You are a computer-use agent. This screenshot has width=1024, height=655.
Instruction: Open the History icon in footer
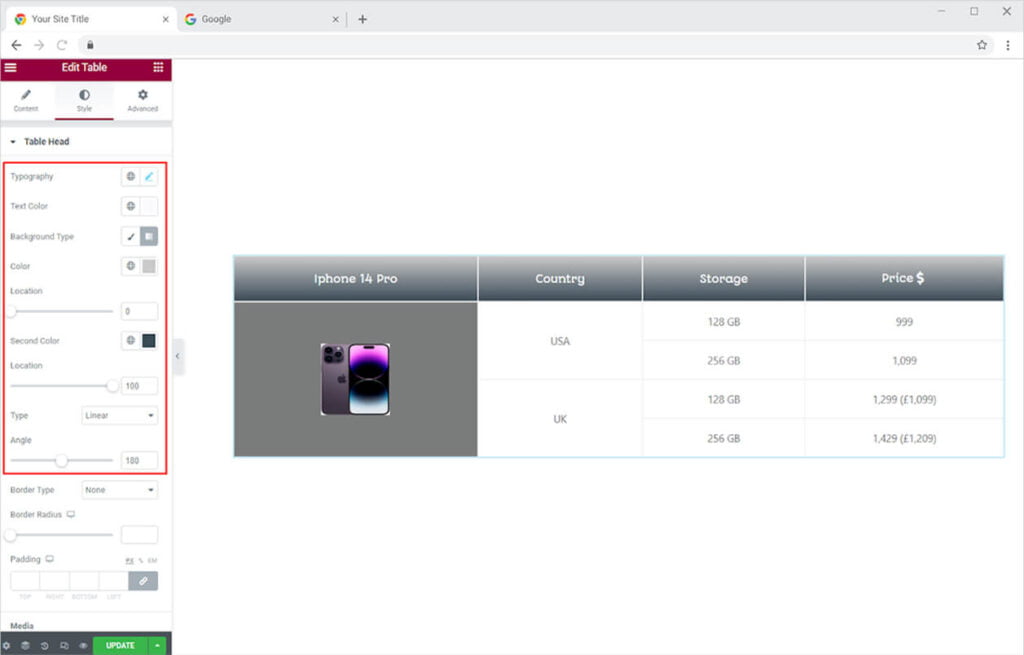pos(44,646)
